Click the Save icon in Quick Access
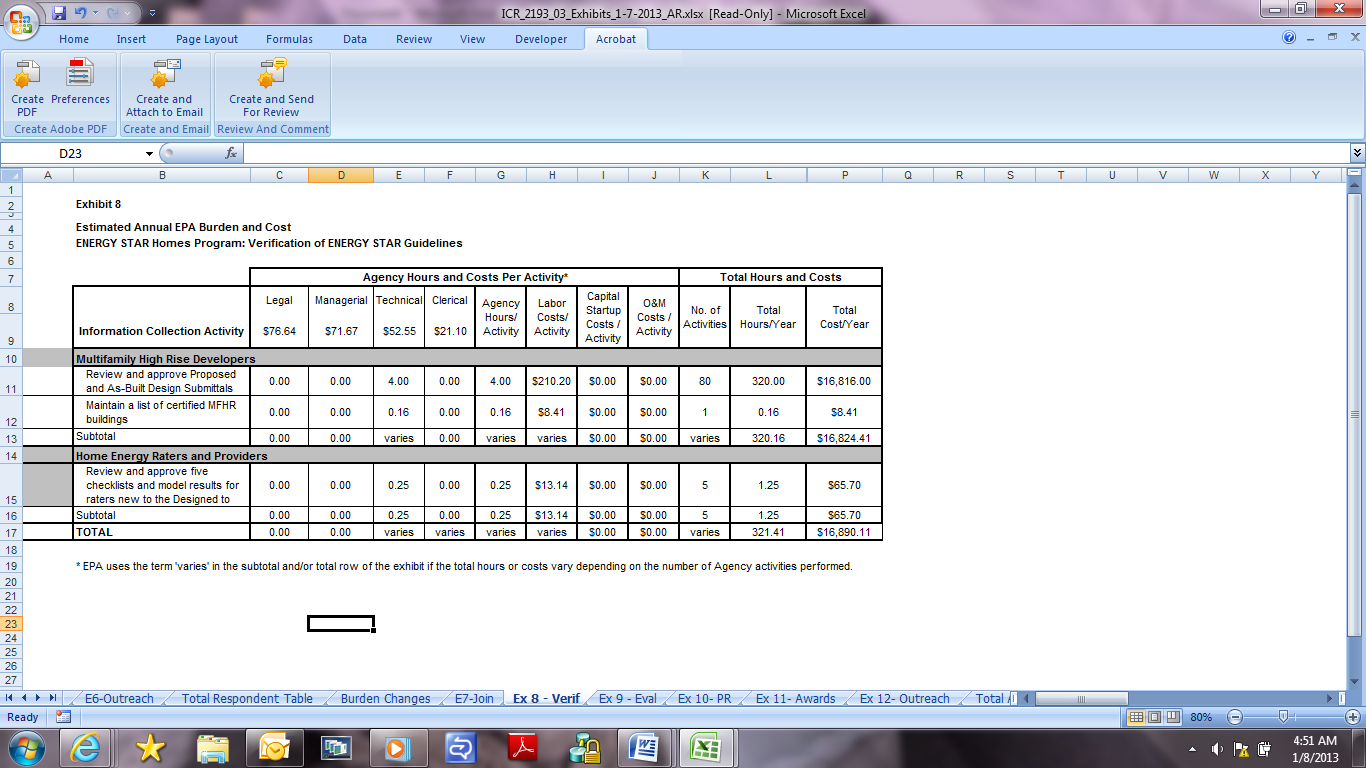The width and height of the screenshot is (1366, 768). click(58, 14)
